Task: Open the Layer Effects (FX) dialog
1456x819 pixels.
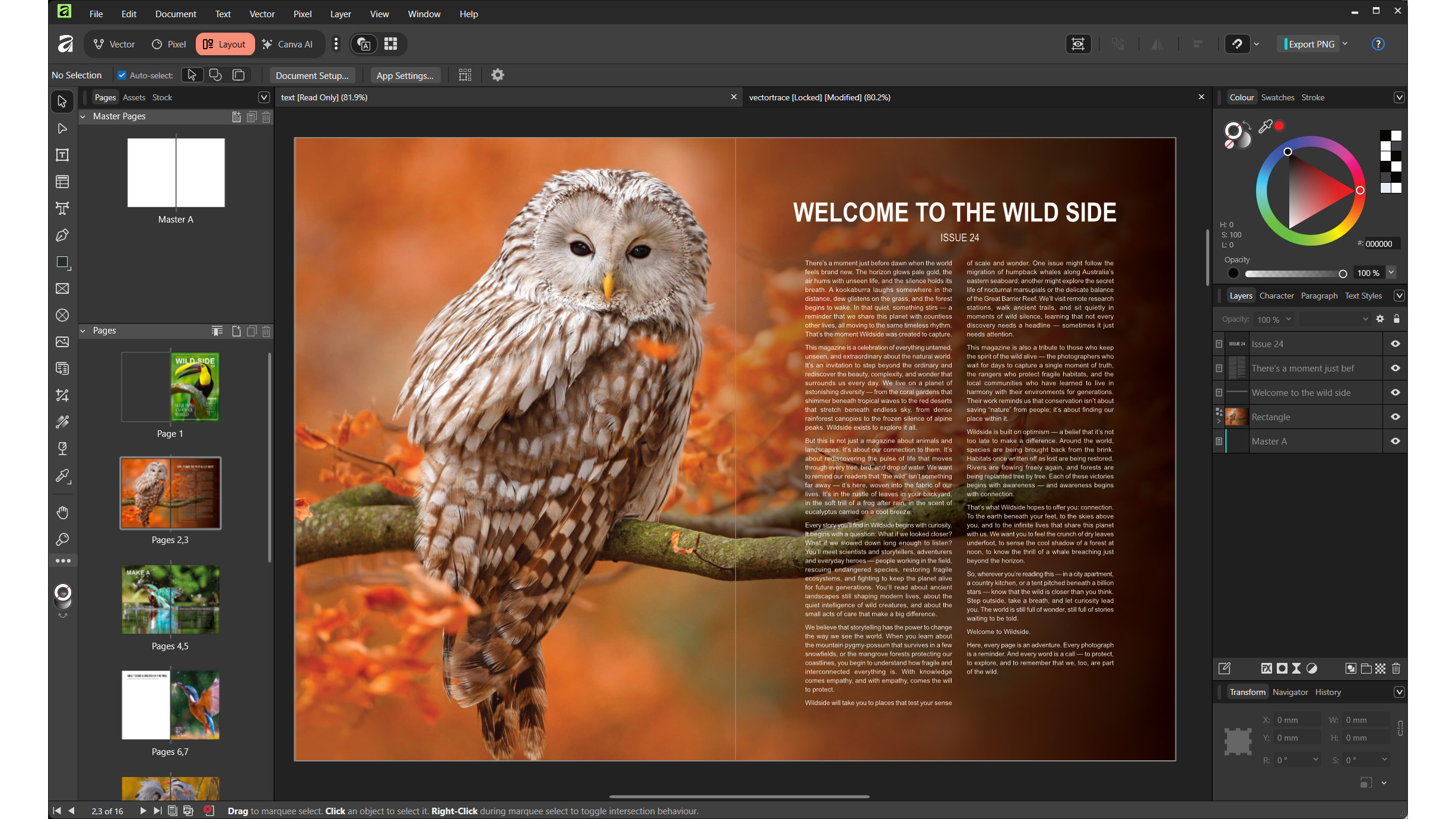Action: click(x=1267, y=669)
